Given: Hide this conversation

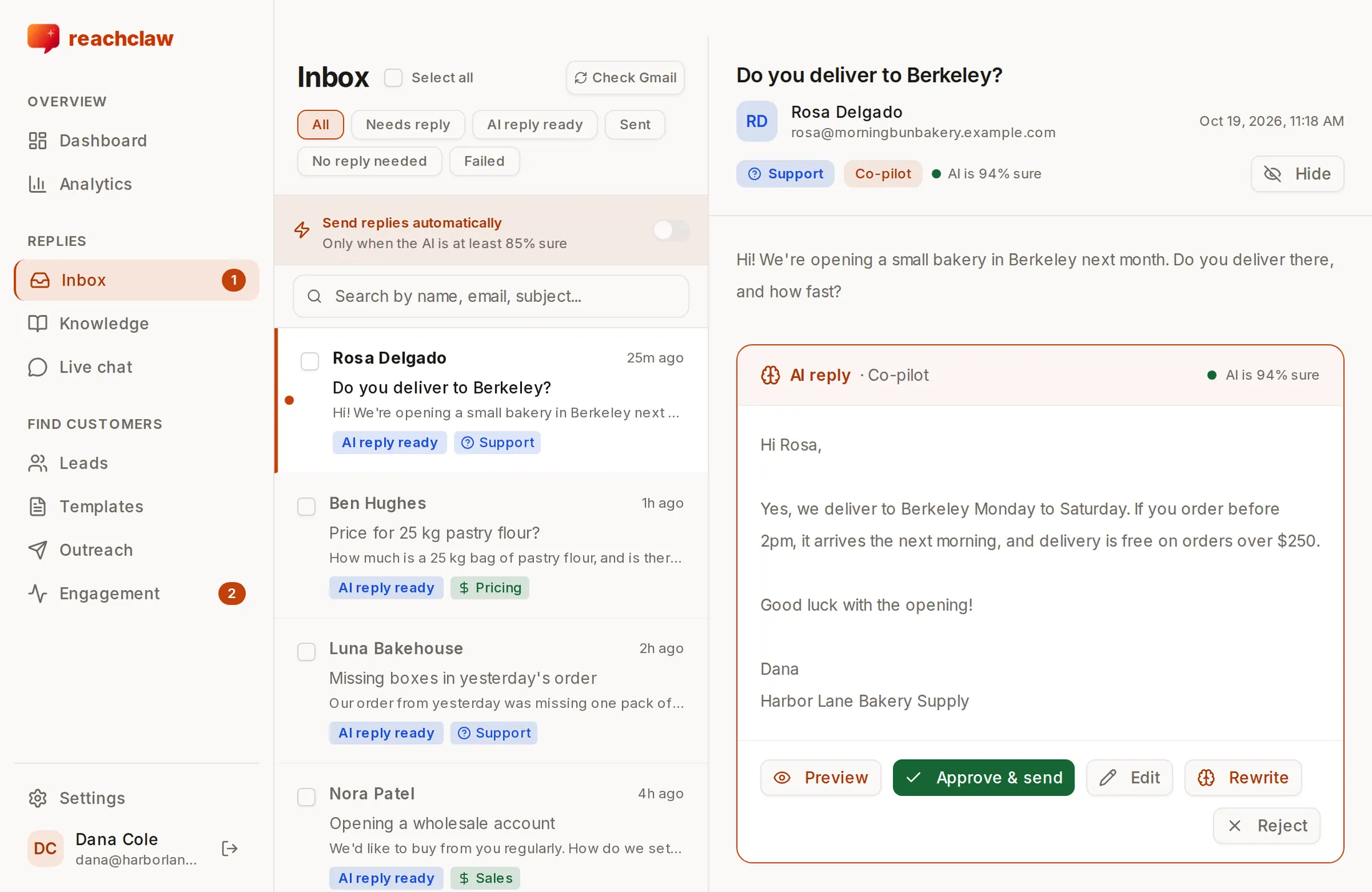Looking at the screenshot, I should pos(1297,174).
